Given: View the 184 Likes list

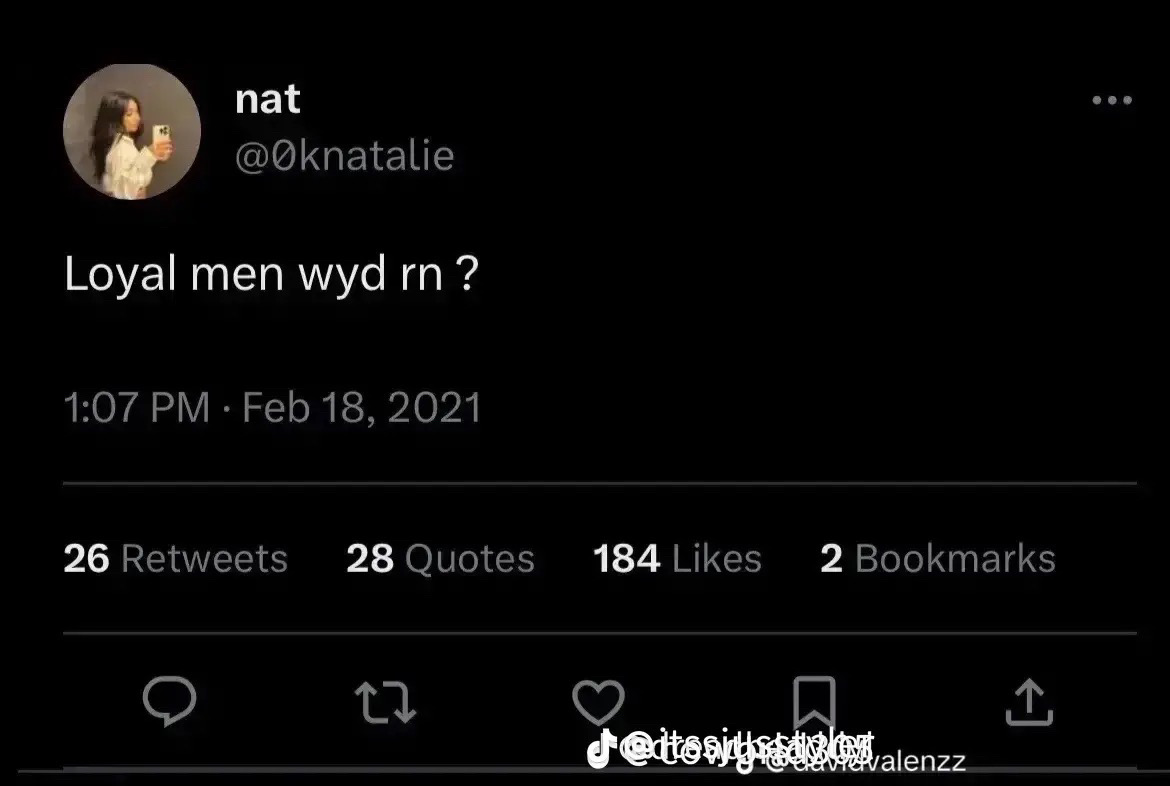Looking at the screenshot, I should click(677, 558).
